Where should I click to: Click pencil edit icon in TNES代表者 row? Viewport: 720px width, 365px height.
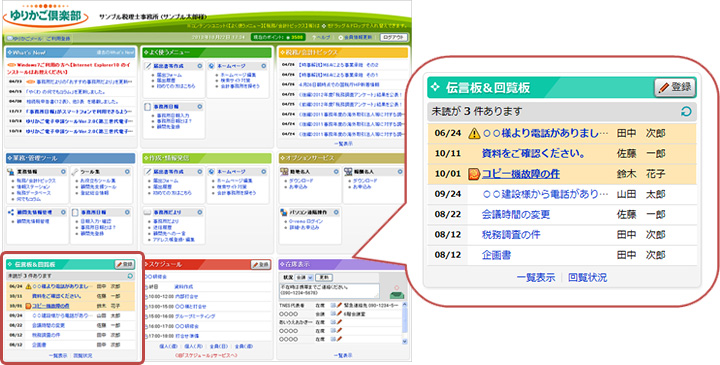(340, 305)
